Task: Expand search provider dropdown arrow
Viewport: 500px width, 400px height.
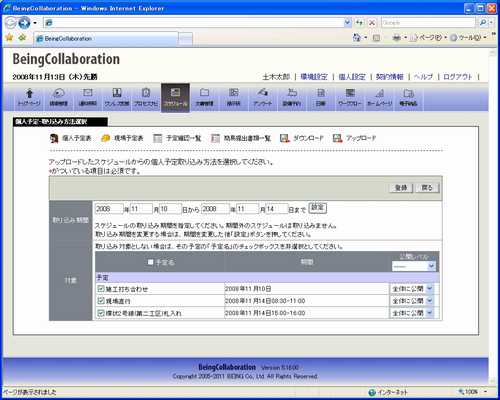Action: tap(491, 23)
